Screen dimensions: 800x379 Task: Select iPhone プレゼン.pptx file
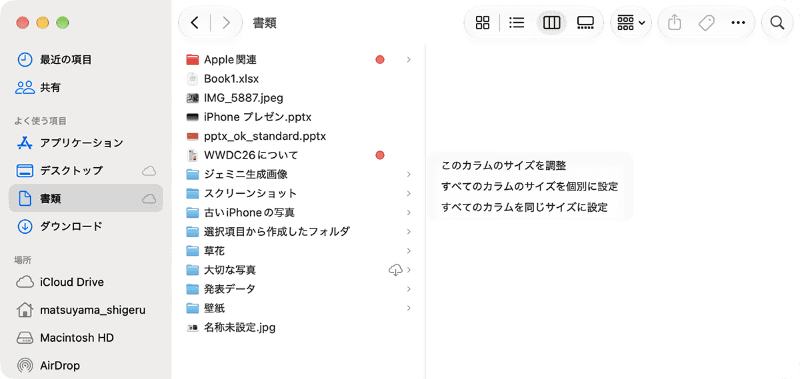299,117
